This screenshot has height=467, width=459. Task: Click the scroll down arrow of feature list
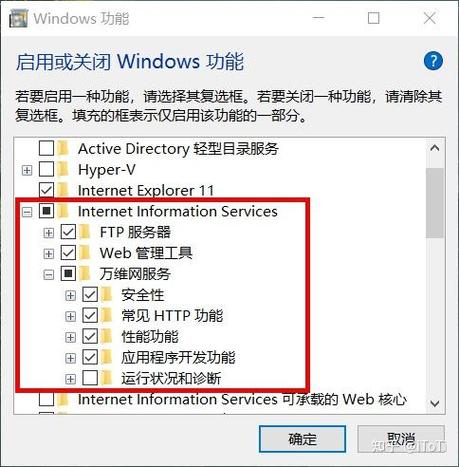click(435, 404)
